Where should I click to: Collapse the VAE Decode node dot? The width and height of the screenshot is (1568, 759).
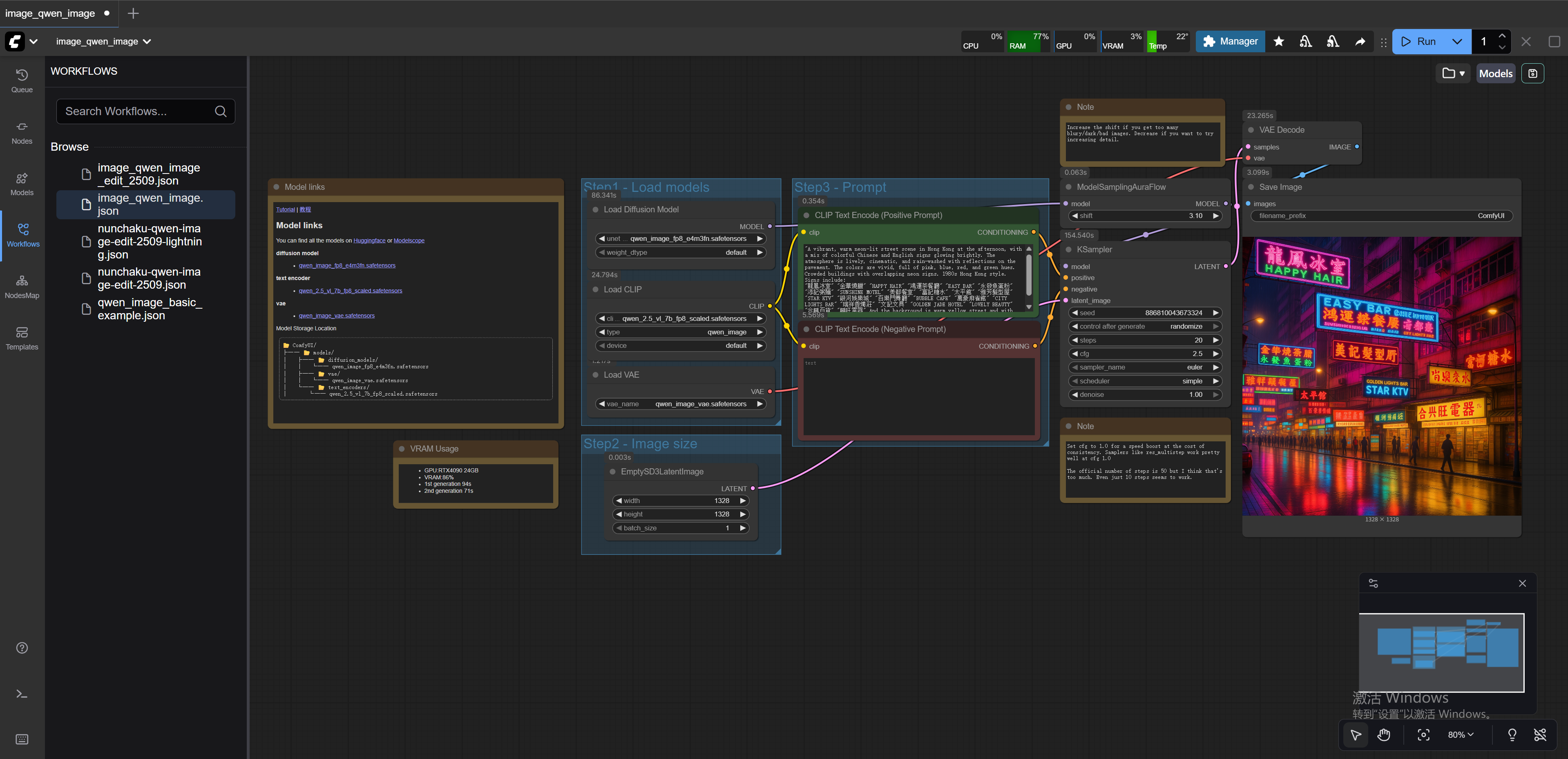1251,130
